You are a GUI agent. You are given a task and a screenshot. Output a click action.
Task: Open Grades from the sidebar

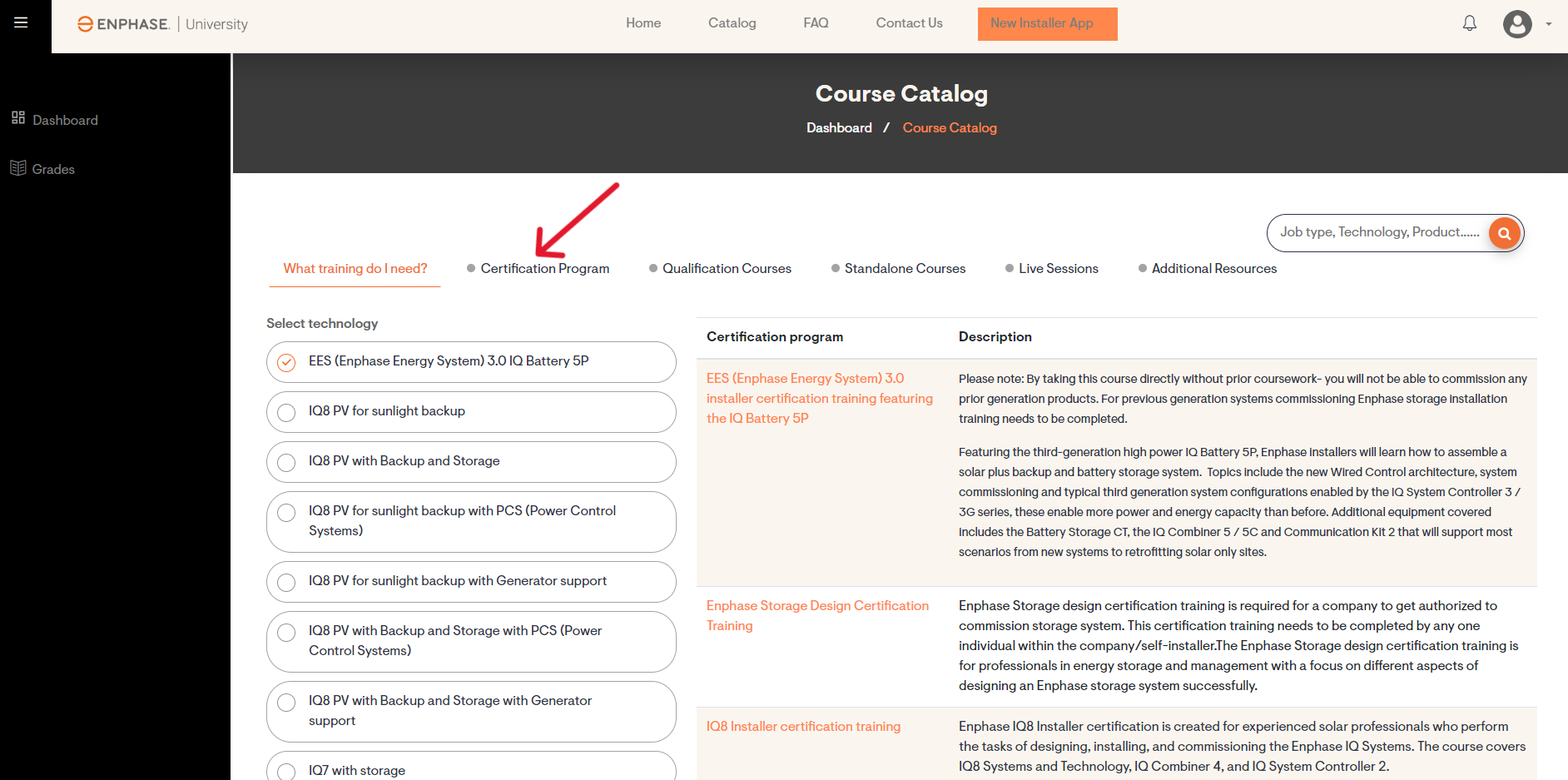(42, 169)
